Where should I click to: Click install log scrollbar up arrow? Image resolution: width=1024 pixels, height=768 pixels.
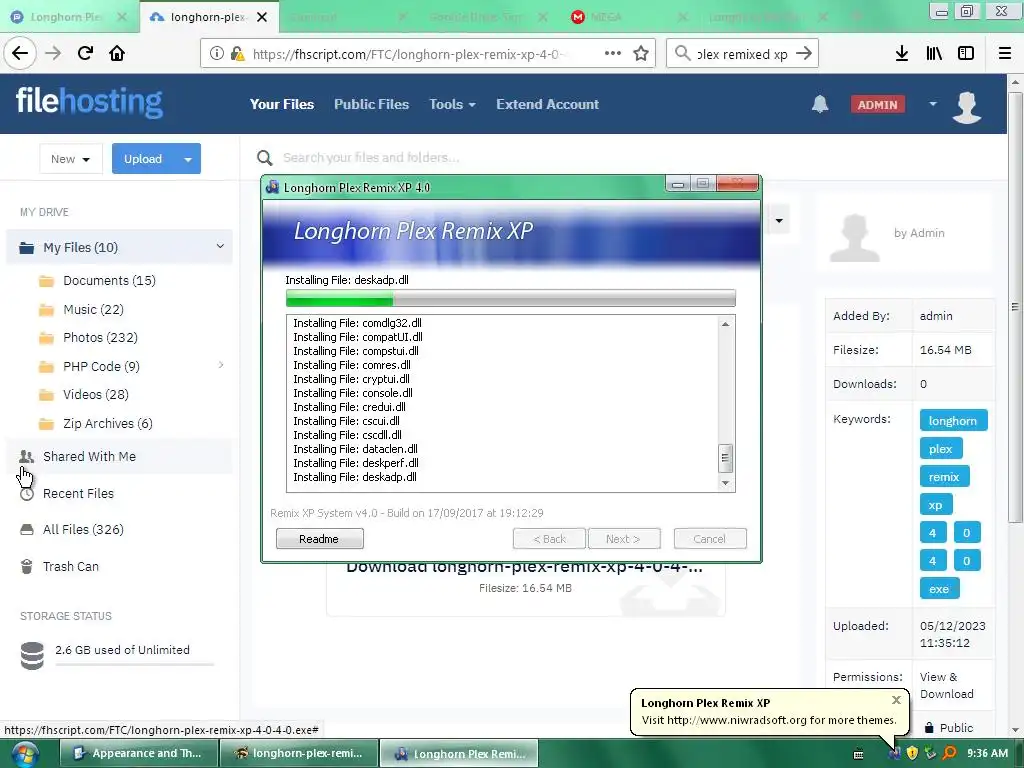point(725,324)
